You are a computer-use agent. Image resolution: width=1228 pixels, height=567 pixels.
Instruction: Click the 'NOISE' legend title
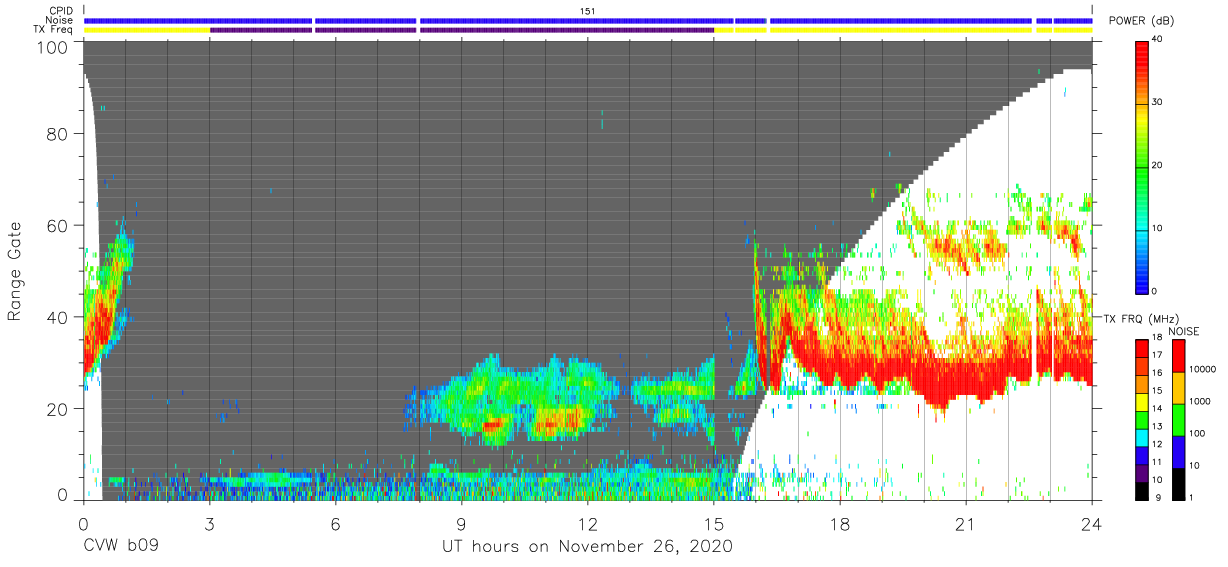(x=1184, y=331)
